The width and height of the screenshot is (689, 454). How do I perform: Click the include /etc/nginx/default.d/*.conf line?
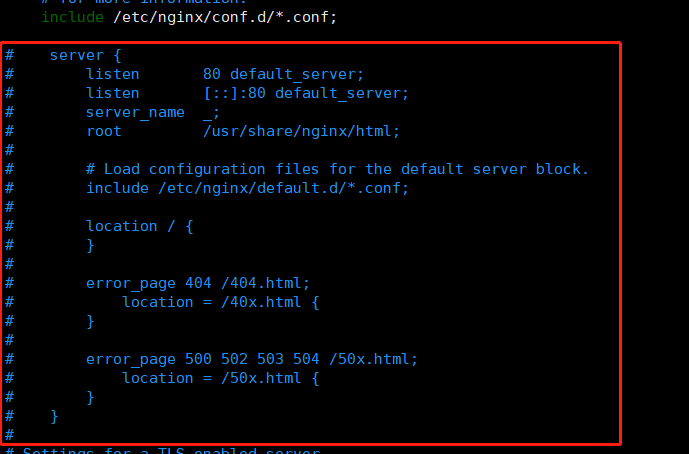click(247, 188)
